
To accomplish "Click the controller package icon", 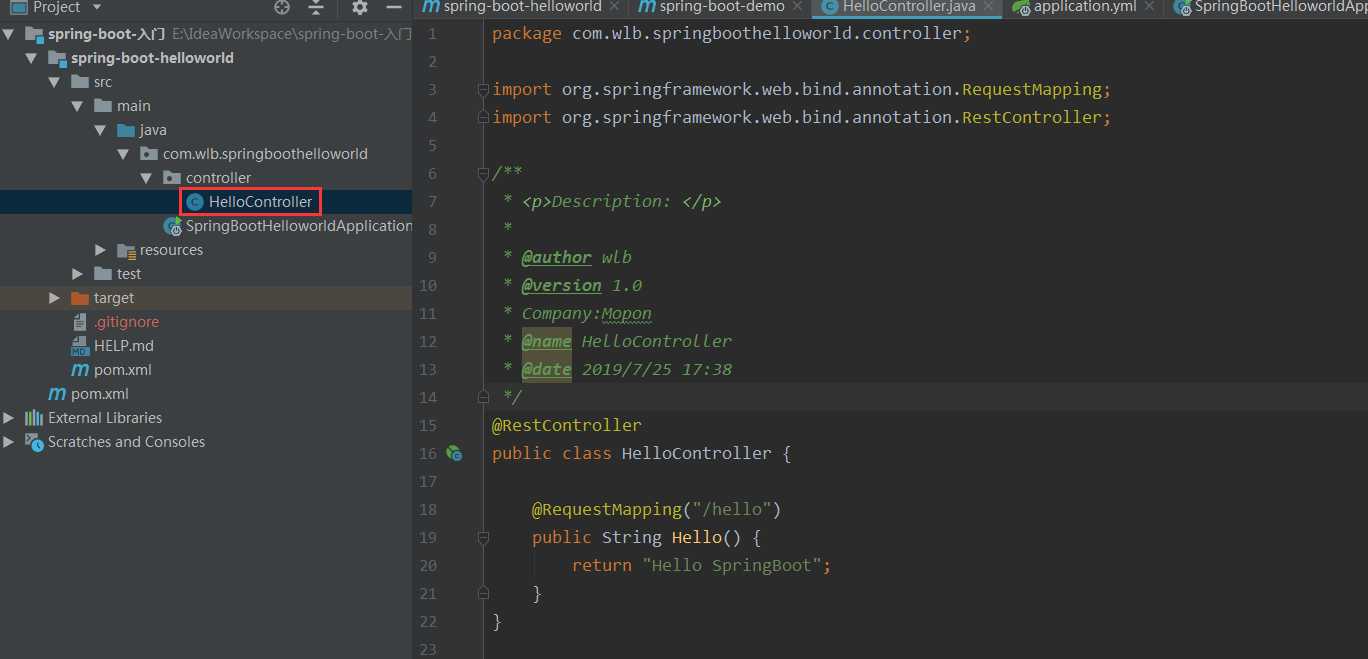I will [x=172, y=178].
